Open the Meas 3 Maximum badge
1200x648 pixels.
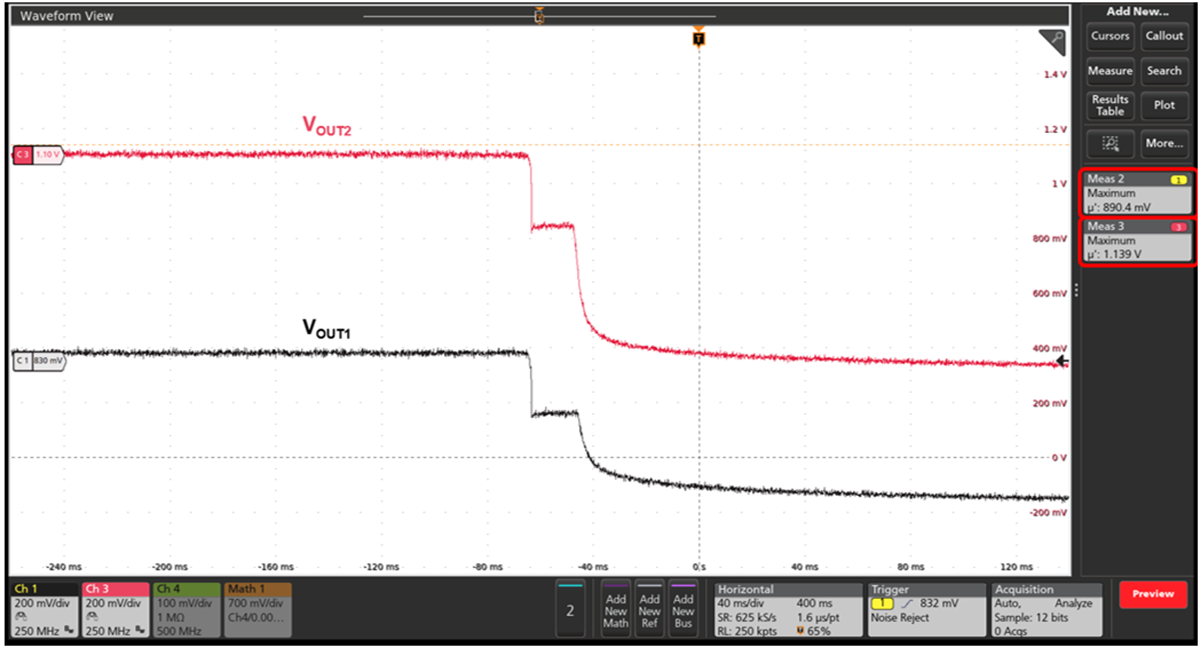pyautogui.click(x=1138, y=241)
